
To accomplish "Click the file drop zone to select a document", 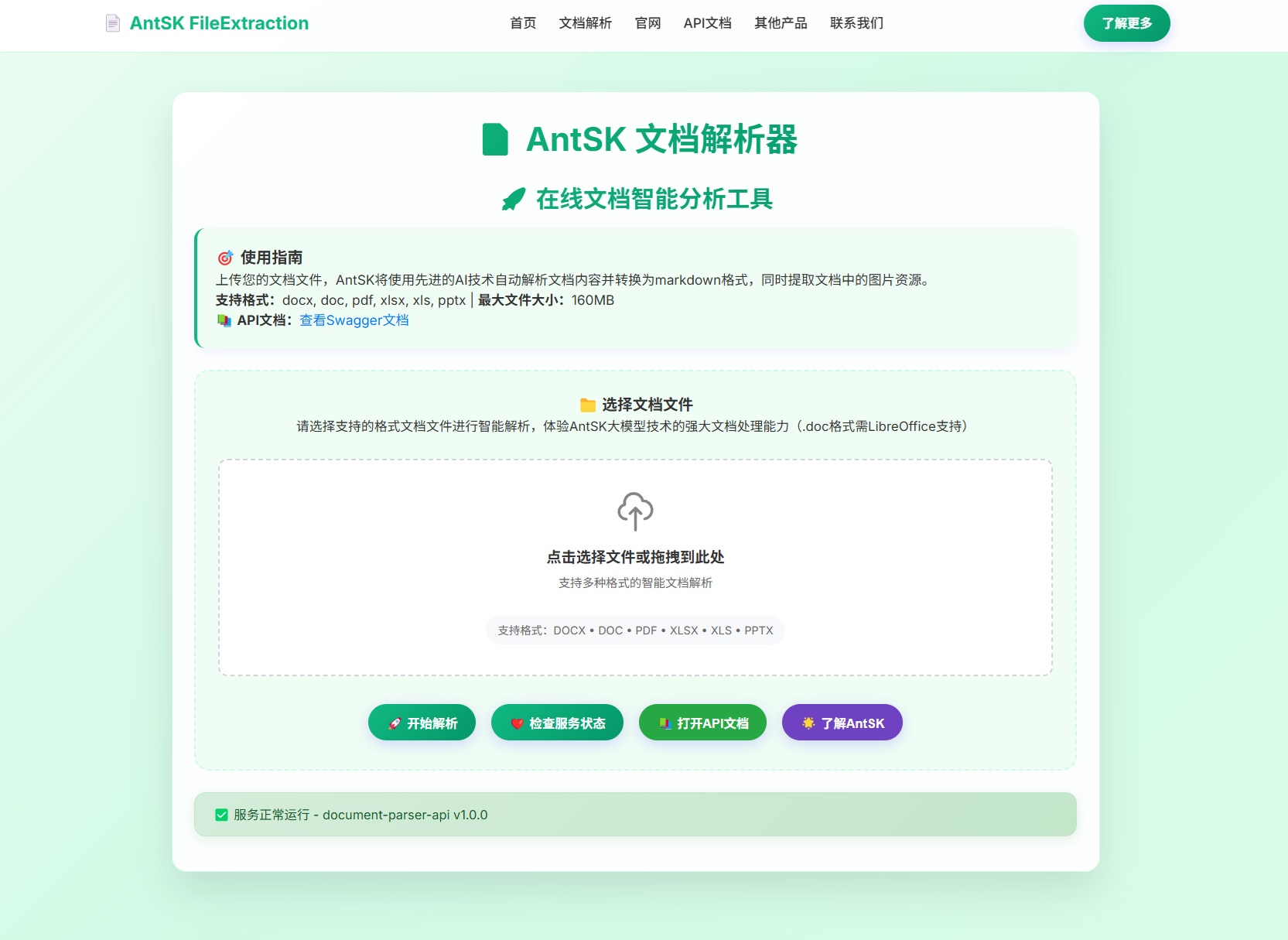I will [635, 566].
